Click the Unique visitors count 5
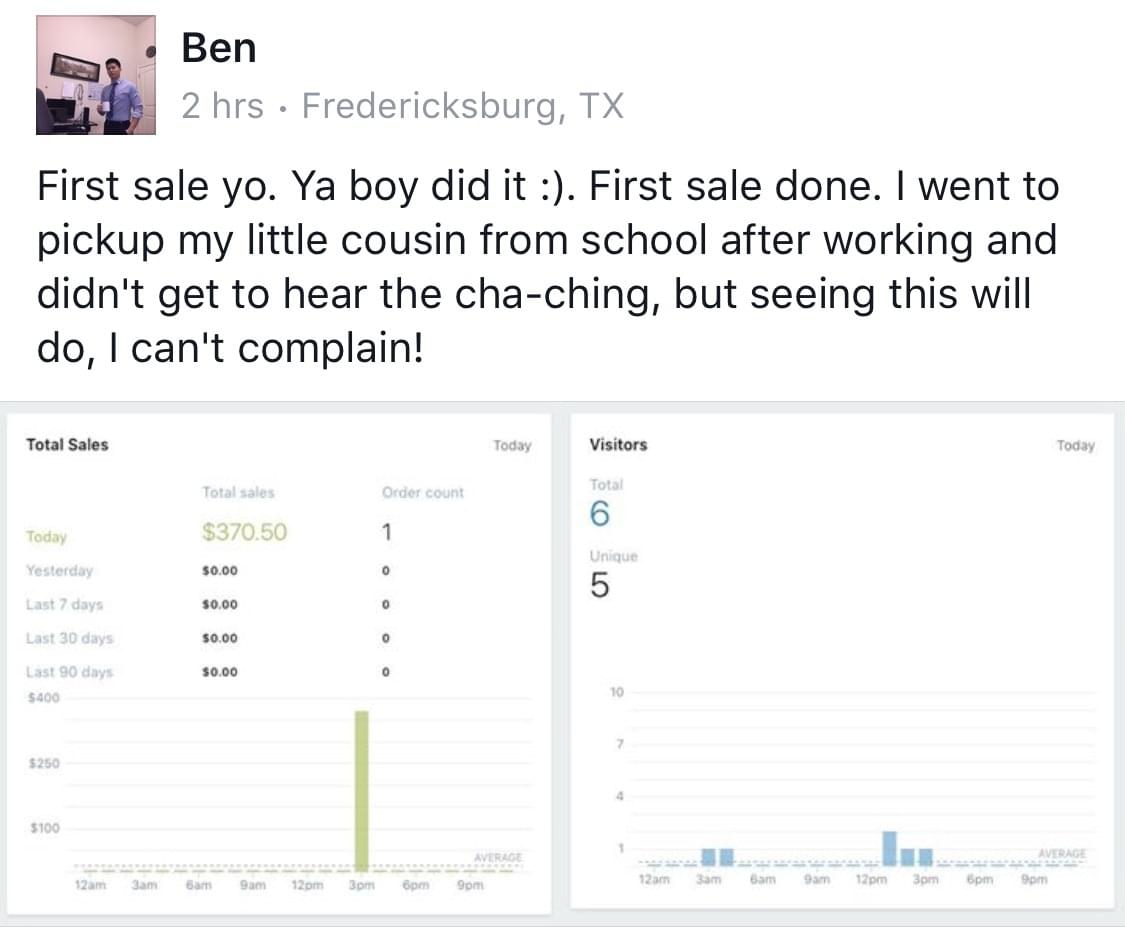 [598, 587]
